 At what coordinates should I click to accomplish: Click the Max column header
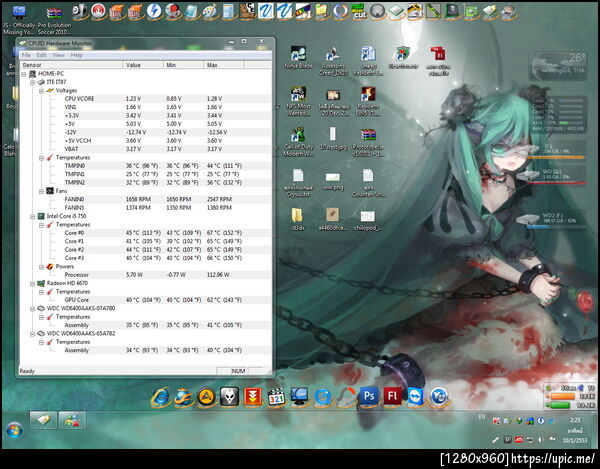point(224,65)
